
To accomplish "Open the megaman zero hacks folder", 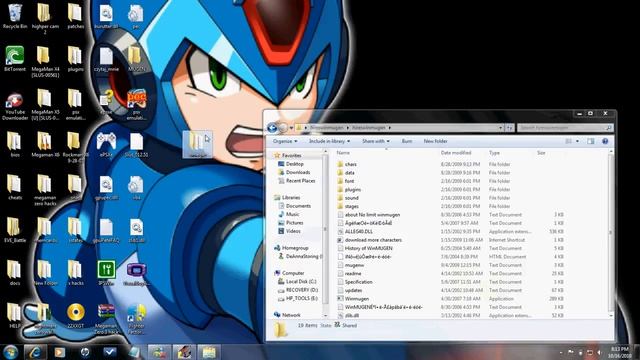I will 45,190.
